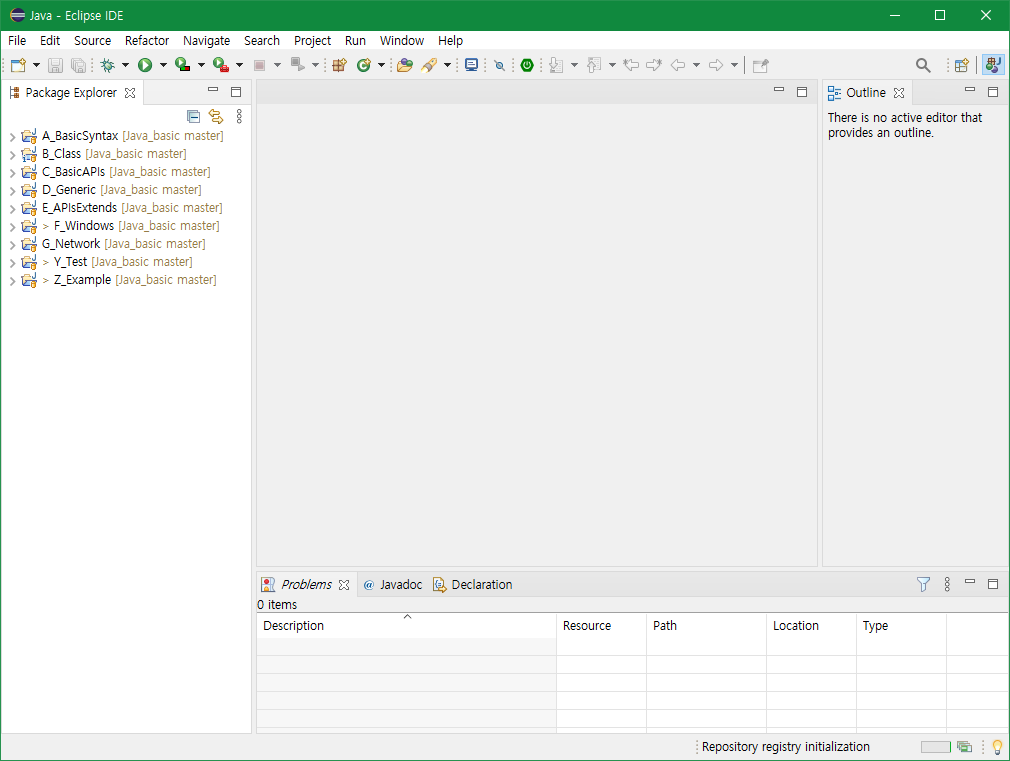The width and height of the screenshot is (1010, 761).
Task: Open the File menu
Action: pos(17,41)
